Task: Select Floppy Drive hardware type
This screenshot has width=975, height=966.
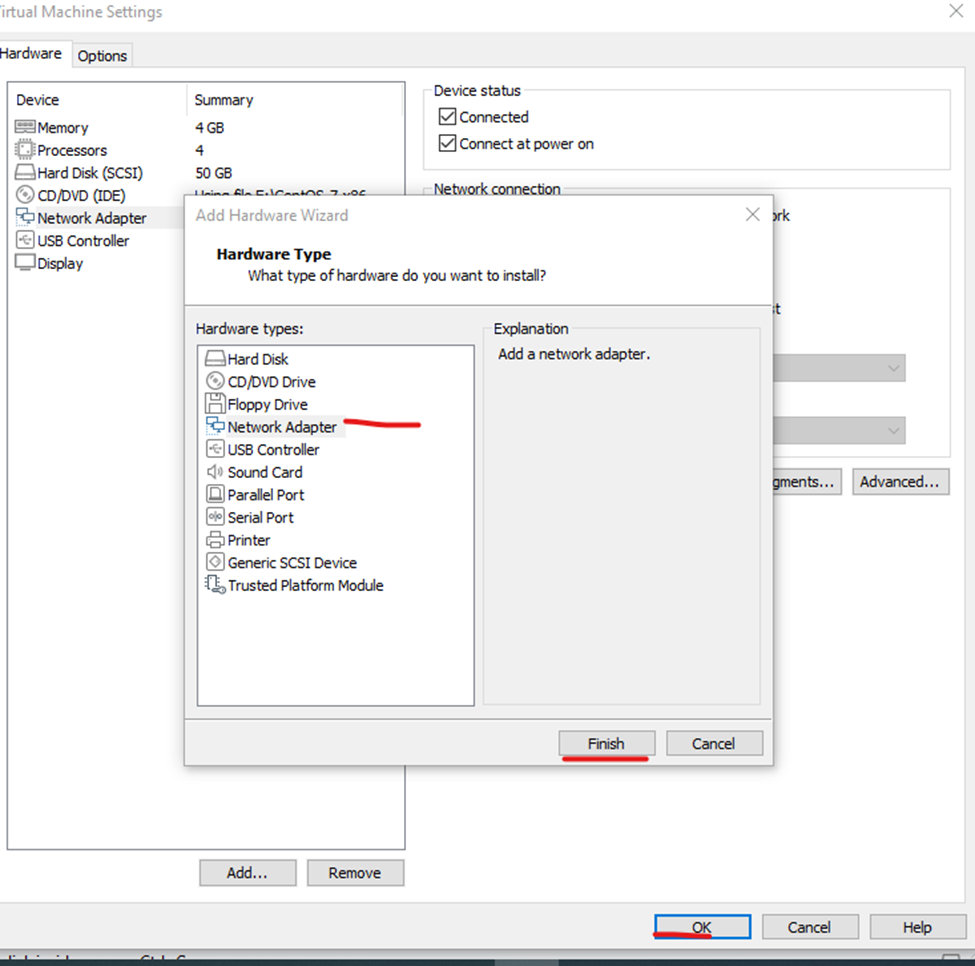Action: click(x=267, y=405)
